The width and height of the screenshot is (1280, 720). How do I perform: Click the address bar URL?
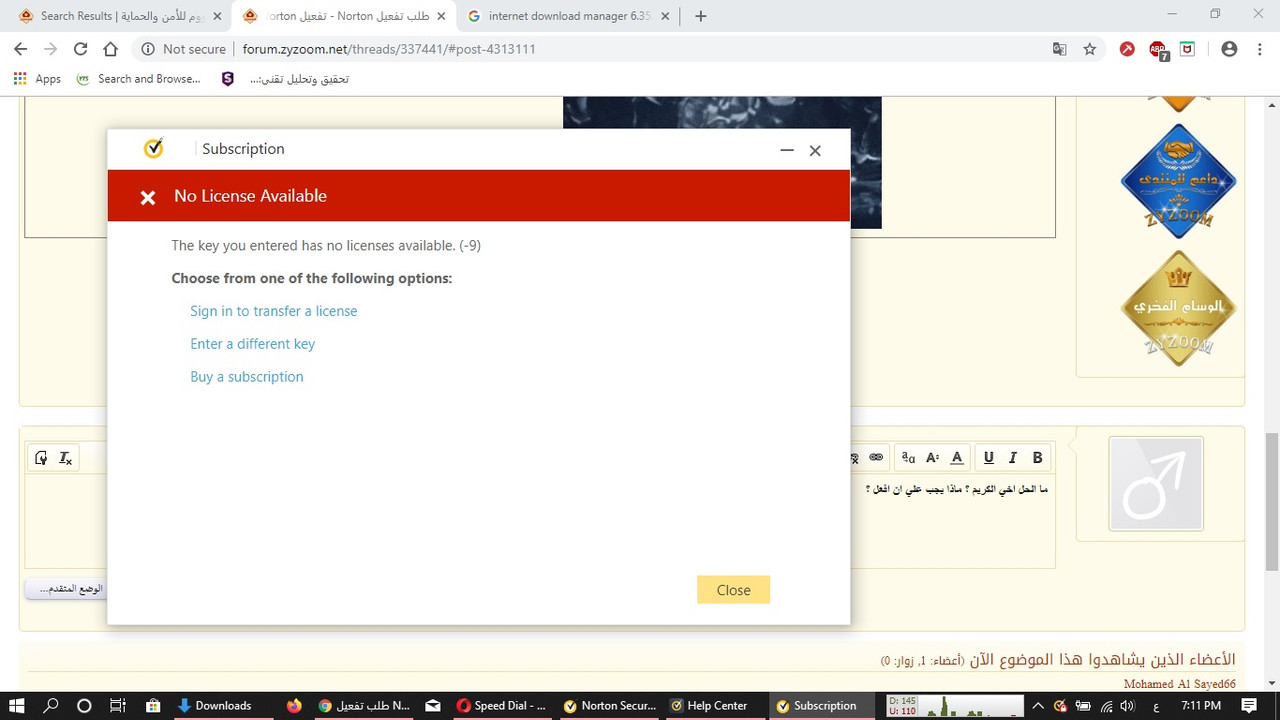pos(389,49)
